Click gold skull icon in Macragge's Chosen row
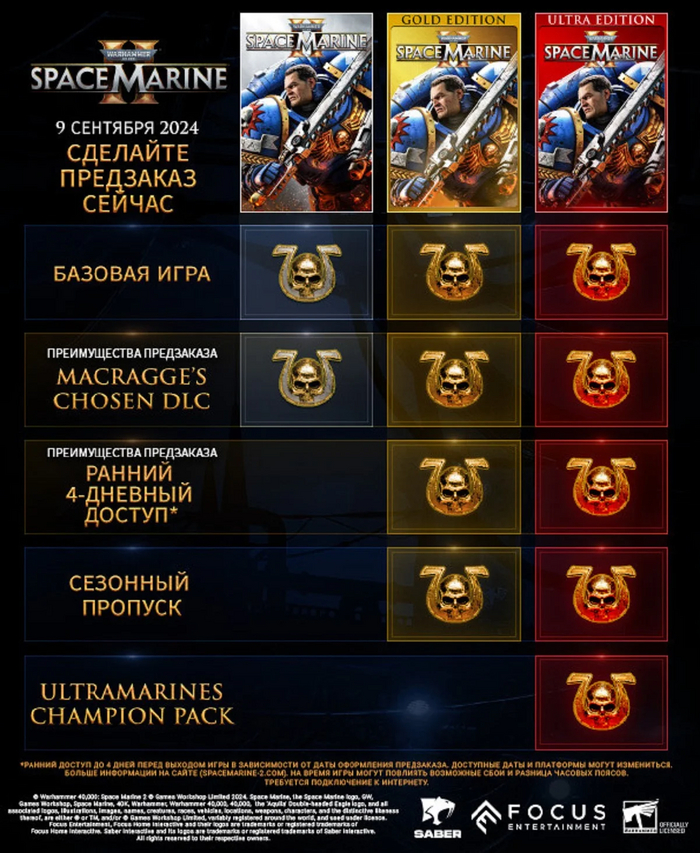Viewport: 700px width, 853px height. (x=454, y=379)
